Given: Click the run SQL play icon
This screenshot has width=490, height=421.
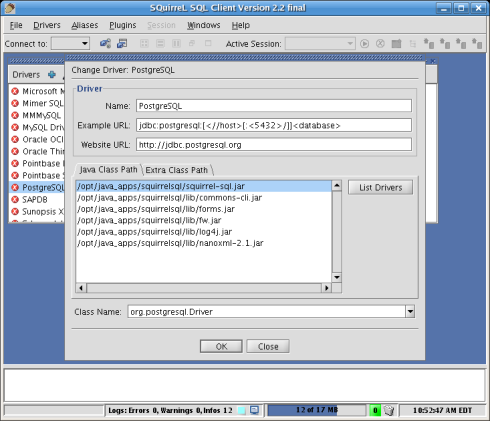Looking at the screenshot, I should pos(364,44).
